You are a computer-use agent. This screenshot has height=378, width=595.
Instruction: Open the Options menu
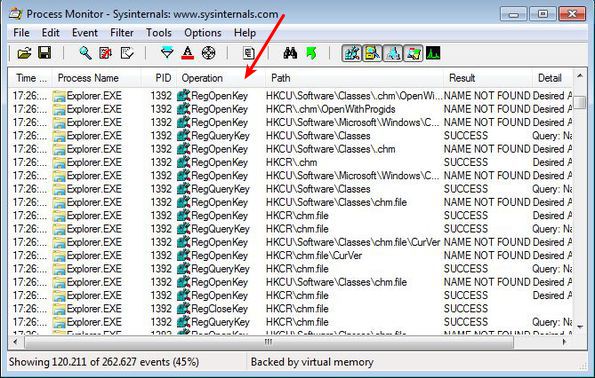tap(203, 33)
